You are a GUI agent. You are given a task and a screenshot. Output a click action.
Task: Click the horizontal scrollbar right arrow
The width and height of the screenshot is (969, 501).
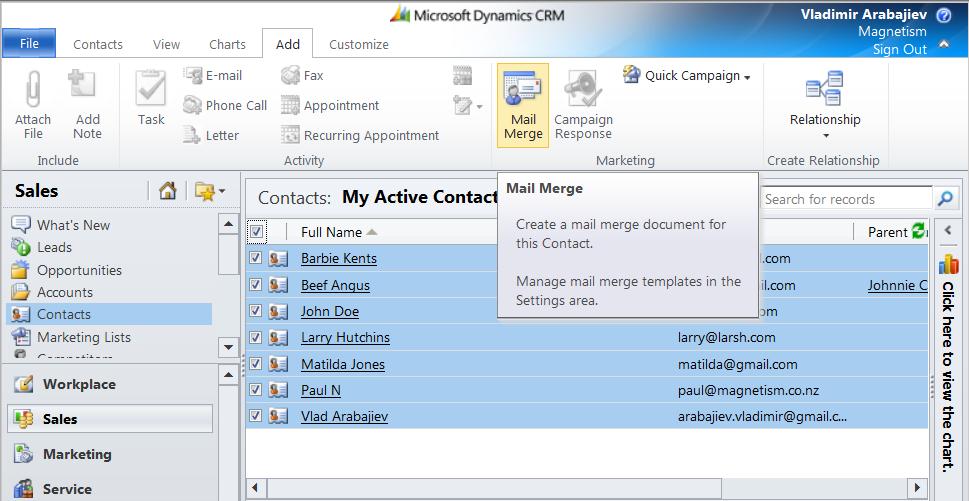coord(917,487)
